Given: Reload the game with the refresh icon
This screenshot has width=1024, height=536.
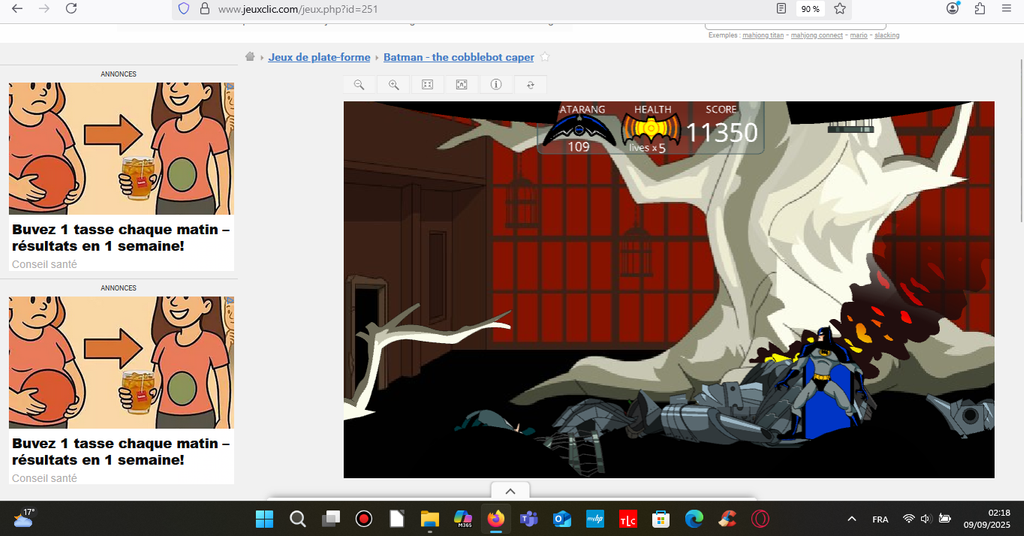Looking at the screenshot, I should (530, 85).
